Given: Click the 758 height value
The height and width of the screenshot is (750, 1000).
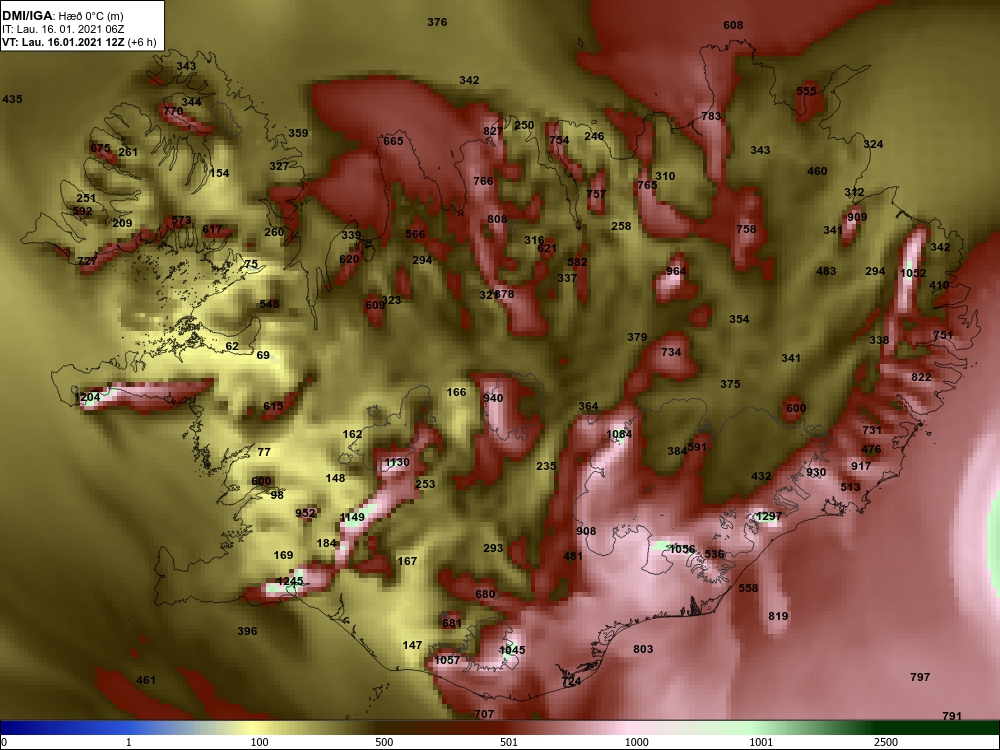Looking at the screenshot, I should click(746, 229).
